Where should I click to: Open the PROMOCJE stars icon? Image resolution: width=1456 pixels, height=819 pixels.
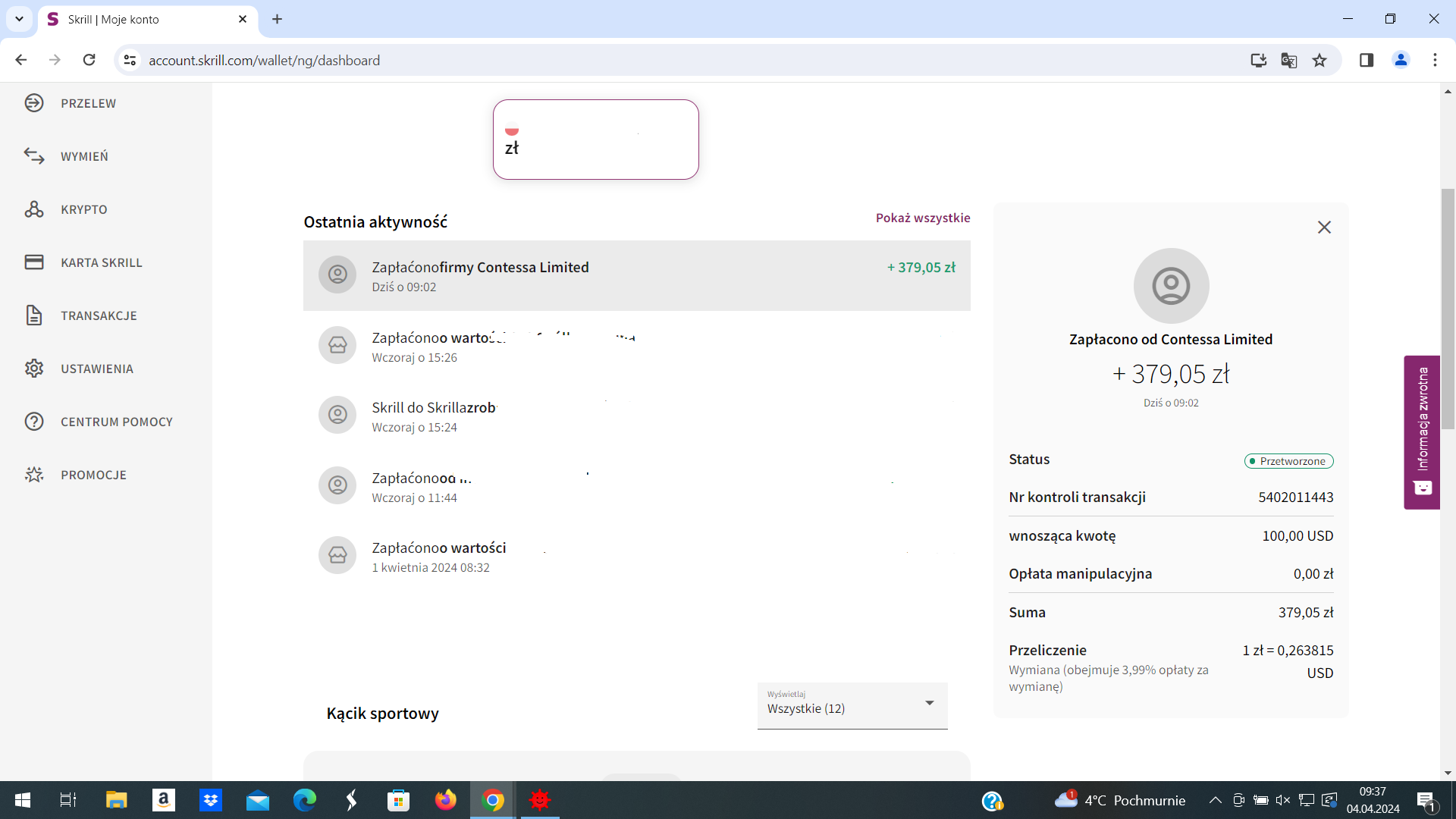34,475
